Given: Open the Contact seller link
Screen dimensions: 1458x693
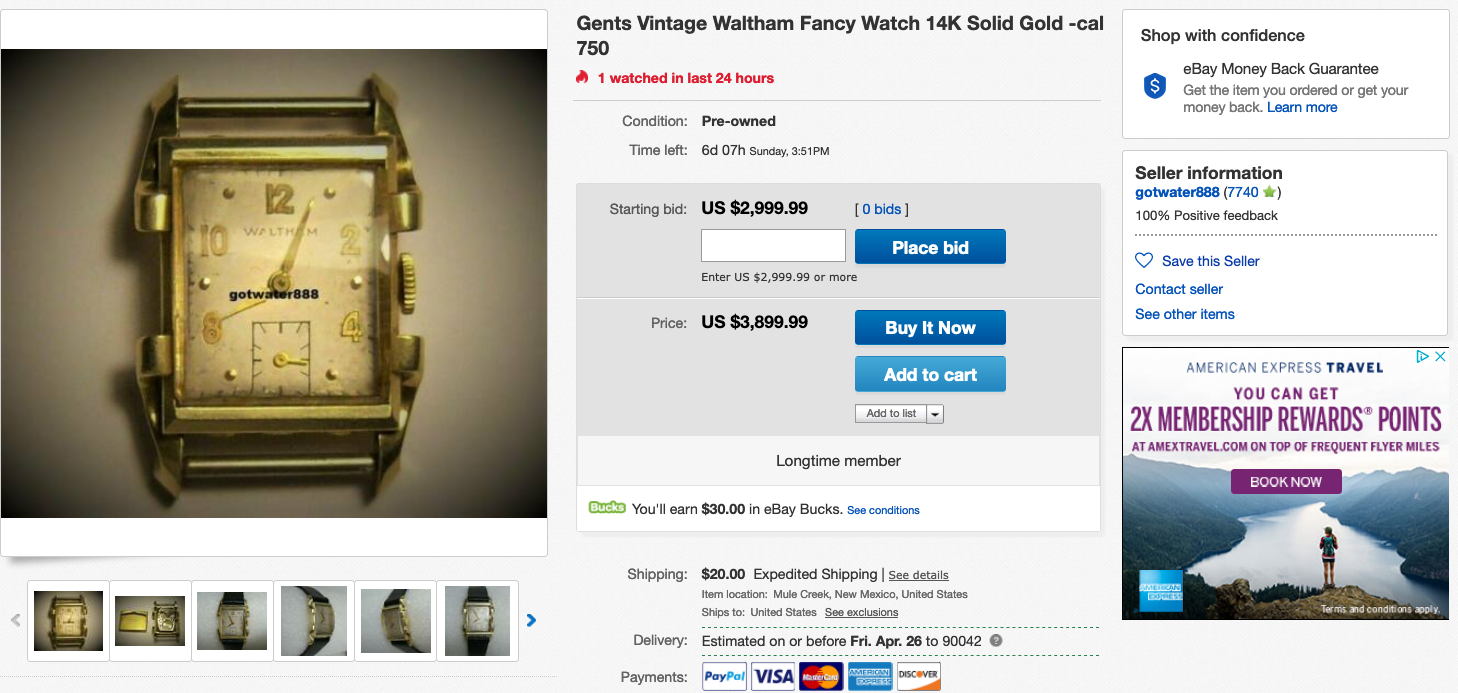Looking at the screenshot, I should pos(1179,289).
